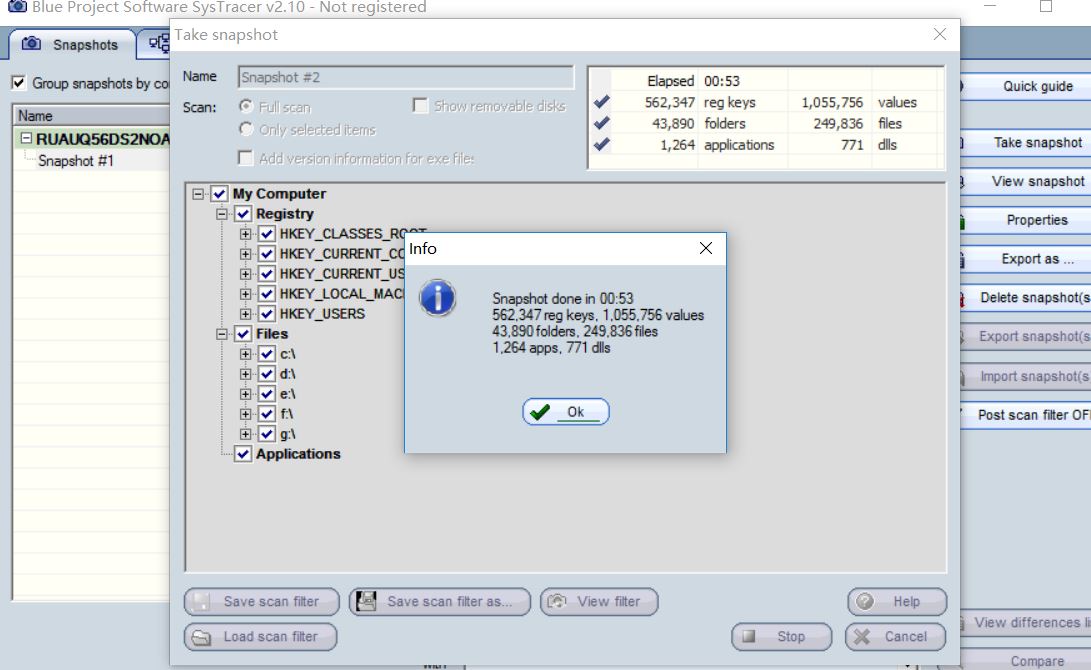Click Take snapshot in main window sidebar
The width and height of the screenshot is (1091, 670).
pos(1026,143)
